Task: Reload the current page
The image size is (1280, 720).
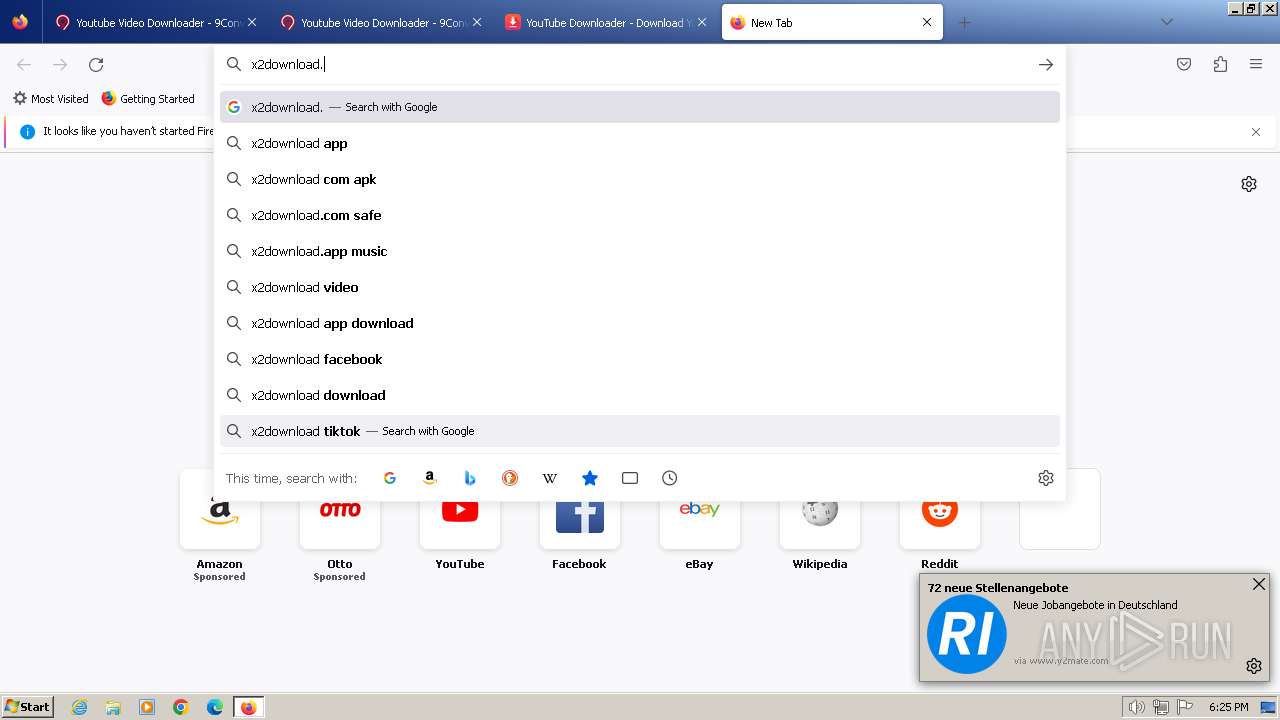Action: 96,65
